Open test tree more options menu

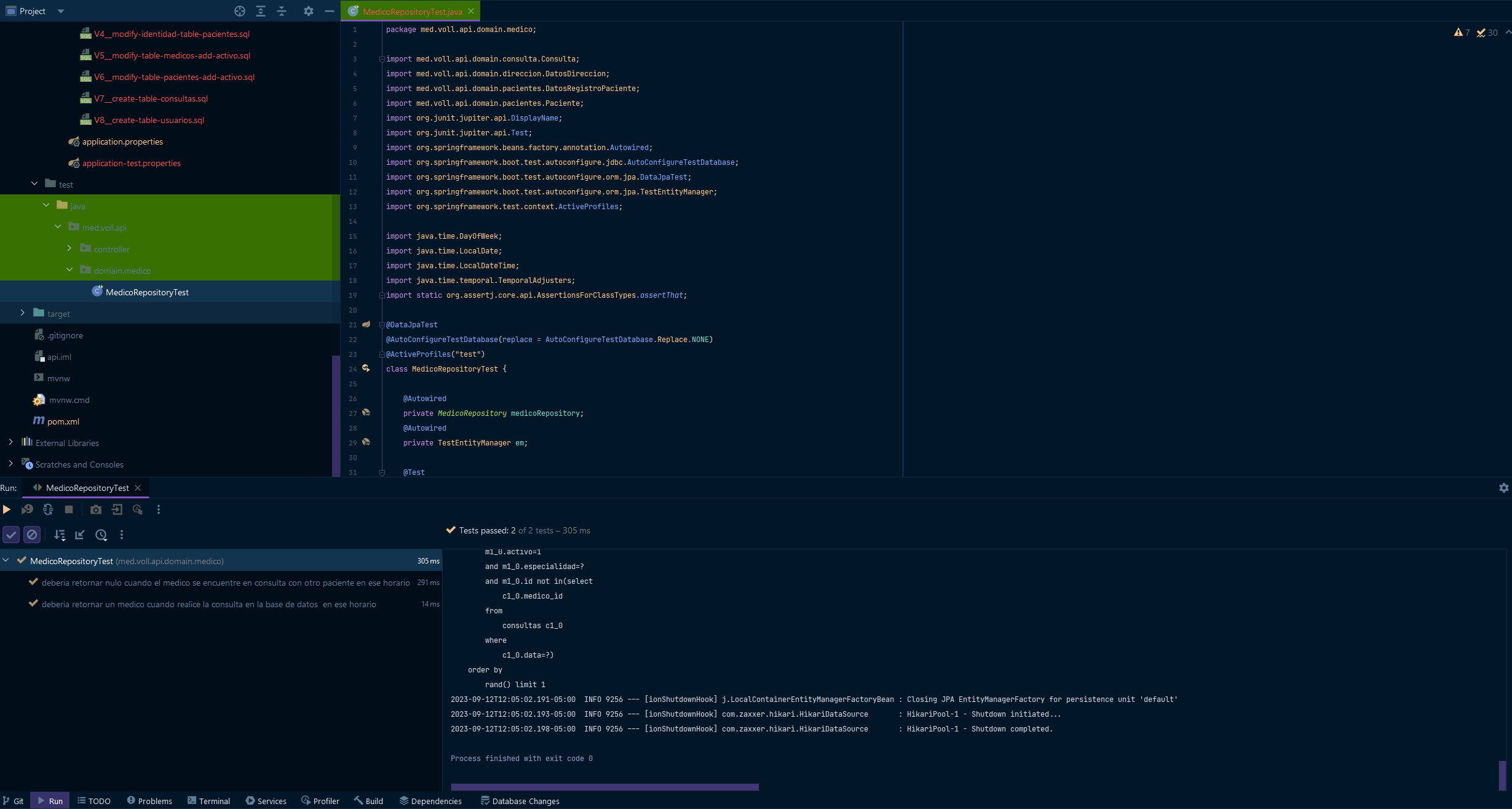(x=122, y=535)
